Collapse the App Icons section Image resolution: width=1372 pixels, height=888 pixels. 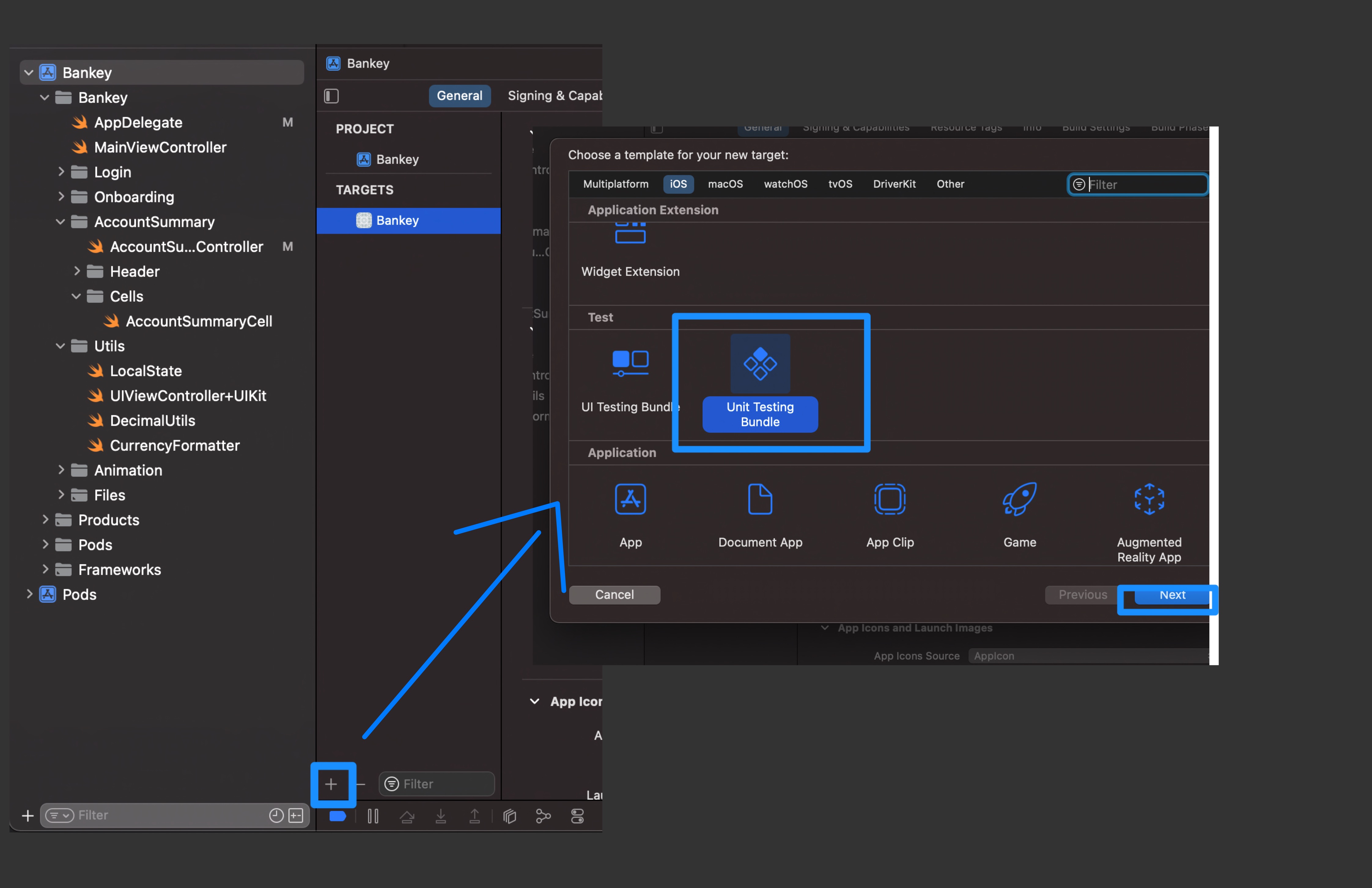pos(534,701)
